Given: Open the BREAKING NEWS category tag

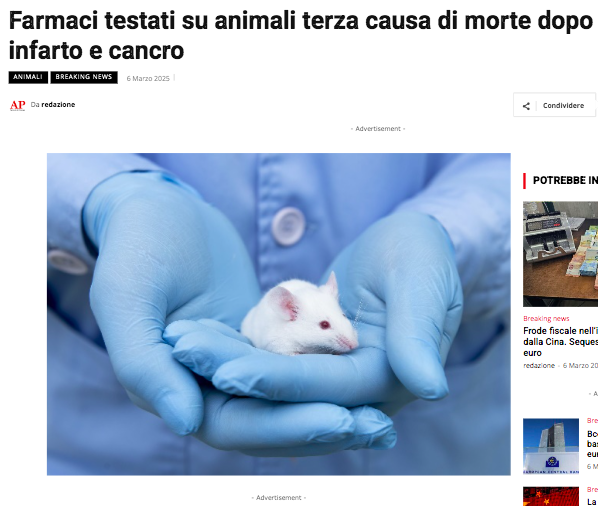Looking at the screenshot, I should coord(84,77).
